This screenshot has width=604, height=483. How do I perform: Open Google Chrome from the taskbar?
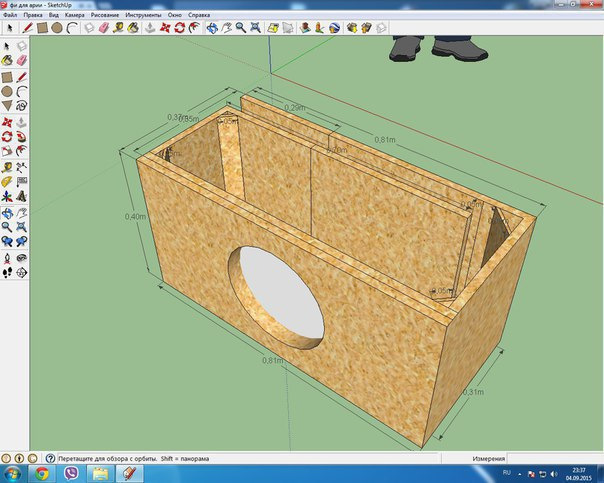pyautogui.click(x=42, y=473)
